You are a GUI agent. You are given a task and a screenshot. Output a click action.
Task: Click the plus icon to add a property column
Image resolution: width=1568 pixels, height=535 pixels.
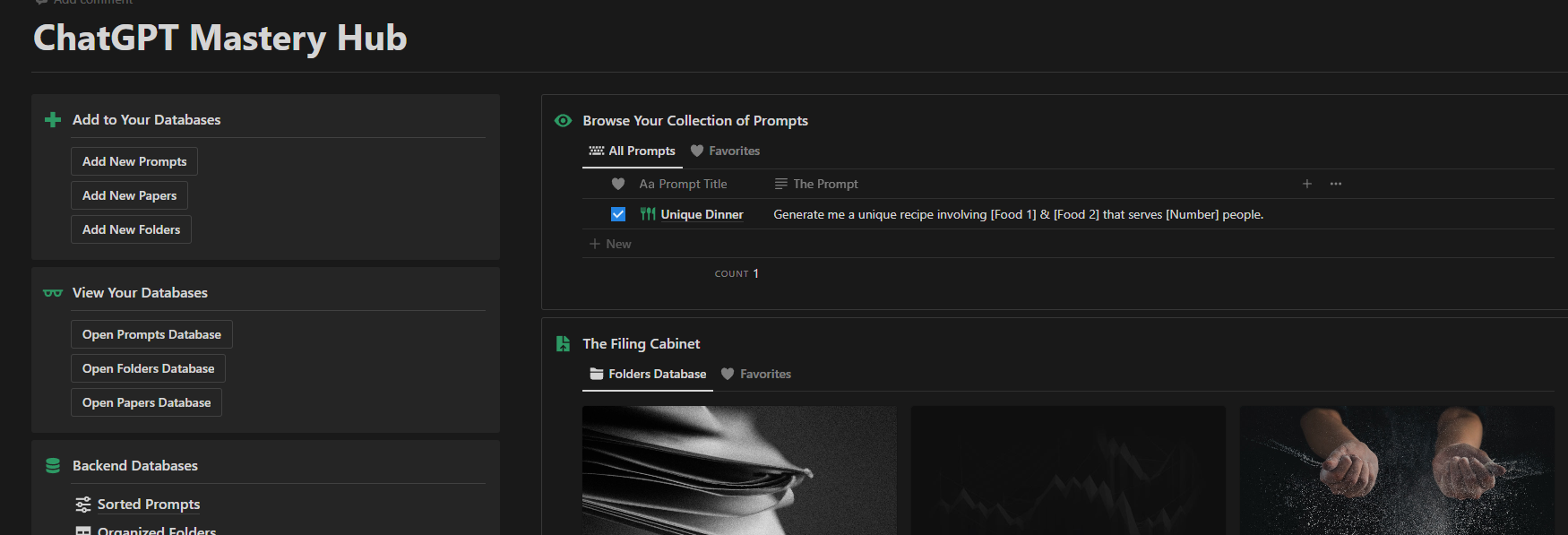[x=1307, y=184]
